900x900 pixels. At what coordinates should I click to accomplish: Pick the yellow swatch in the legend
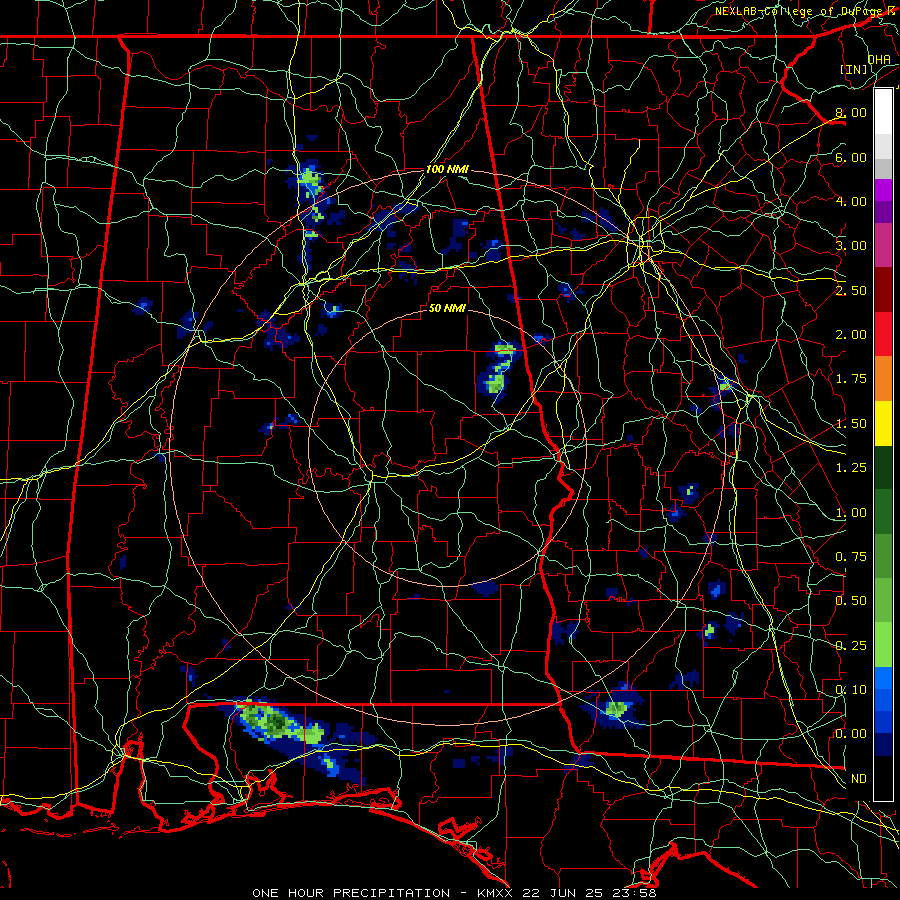(883, 423)
